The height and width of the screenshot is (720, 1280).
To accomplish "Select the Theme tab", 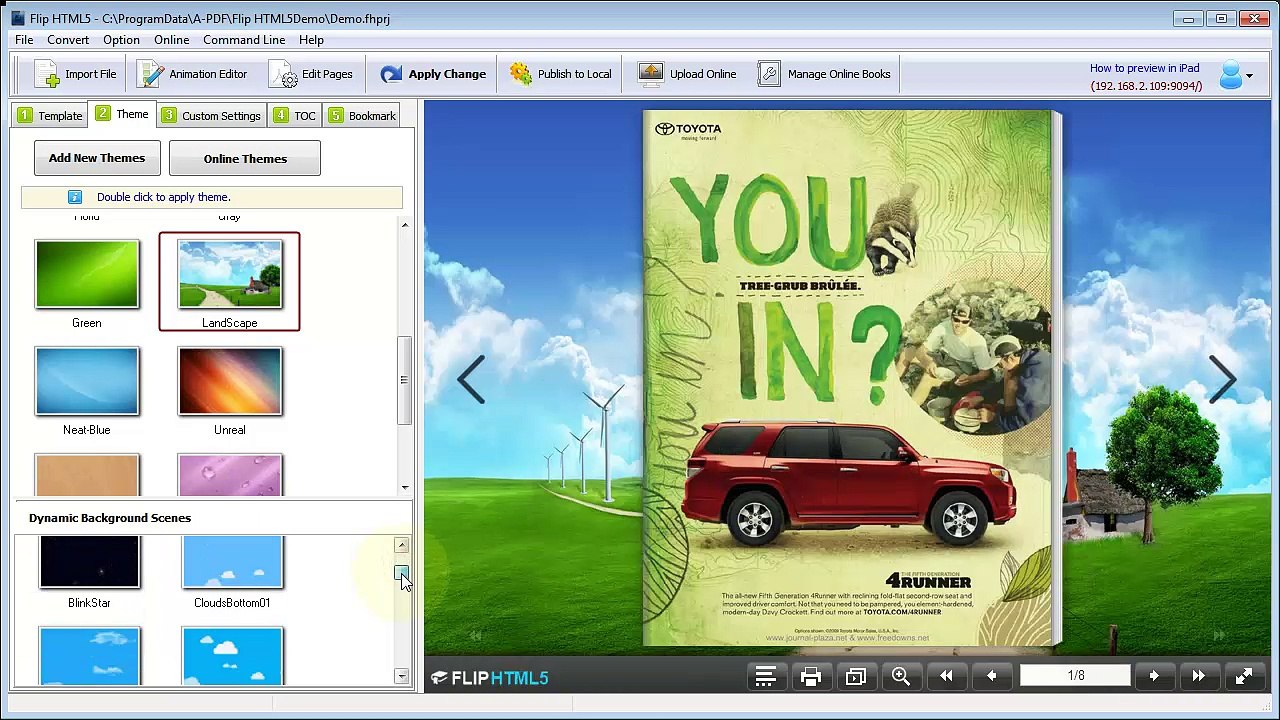I will pyautogui.click(x=122, y=114).
